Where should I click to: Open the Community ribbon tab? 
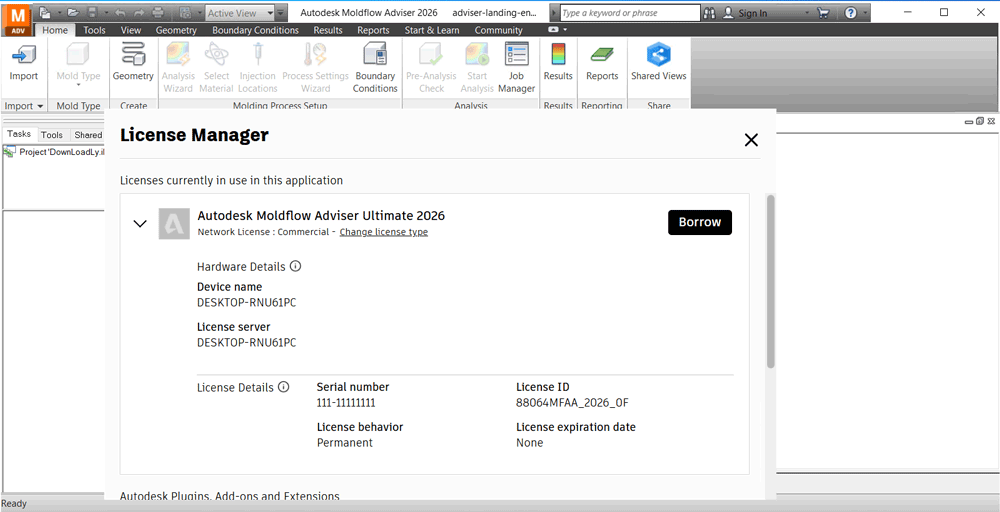click(x=498, y=30)
